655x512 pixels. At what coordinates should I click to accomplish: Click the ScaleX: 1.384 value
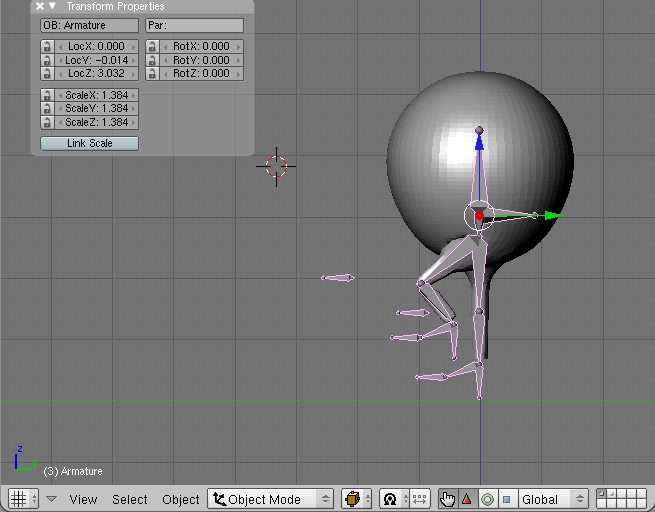click(x=96, y=95)
